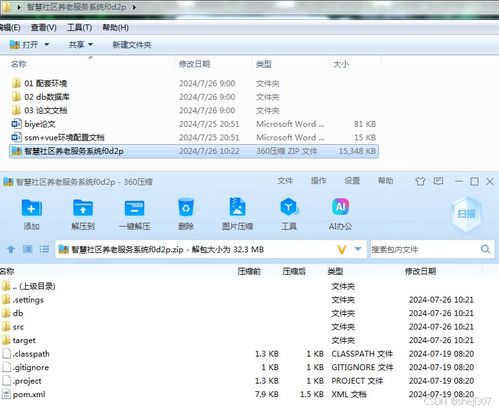Click the 打开 button in Explorer toolbar
The image size is (499, 410).
(24, 45)
